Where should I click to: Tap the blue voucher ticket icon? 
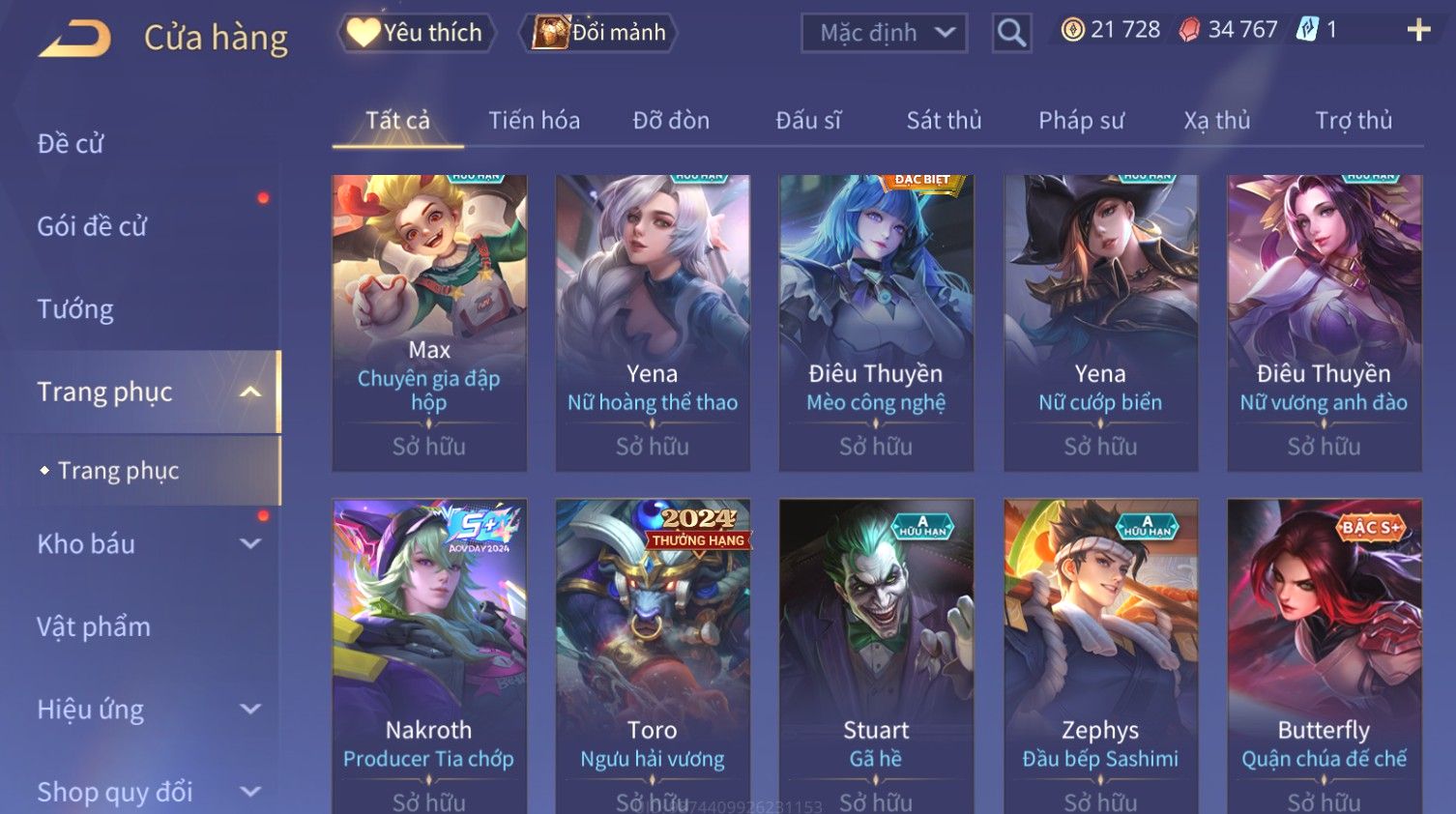tap(1307, 29)
